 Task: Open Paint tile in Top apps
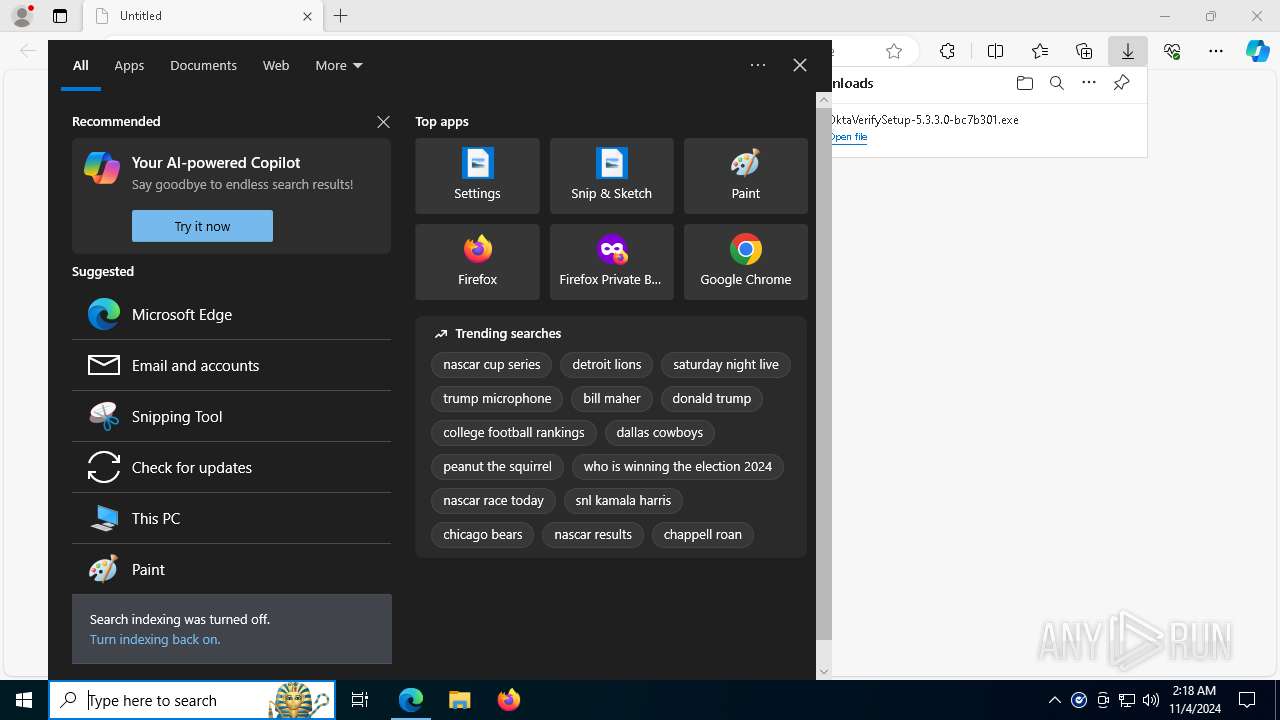tap(745, 176)
